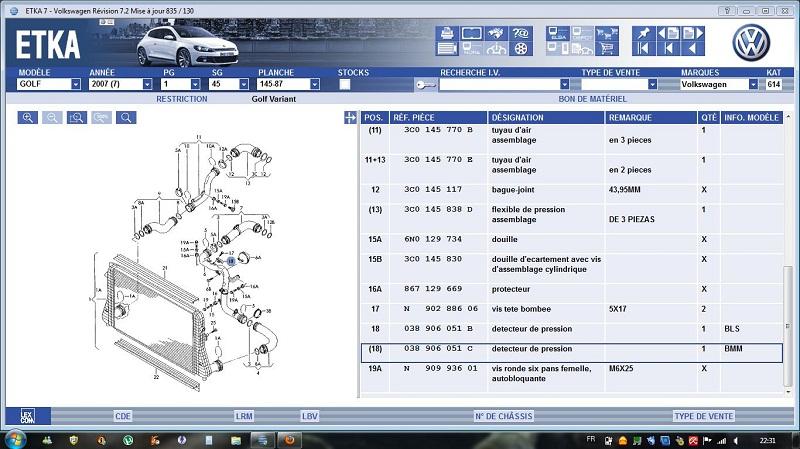The image size is (800, 449).
Task: Click the CDE button
Action: coord(123,416)
